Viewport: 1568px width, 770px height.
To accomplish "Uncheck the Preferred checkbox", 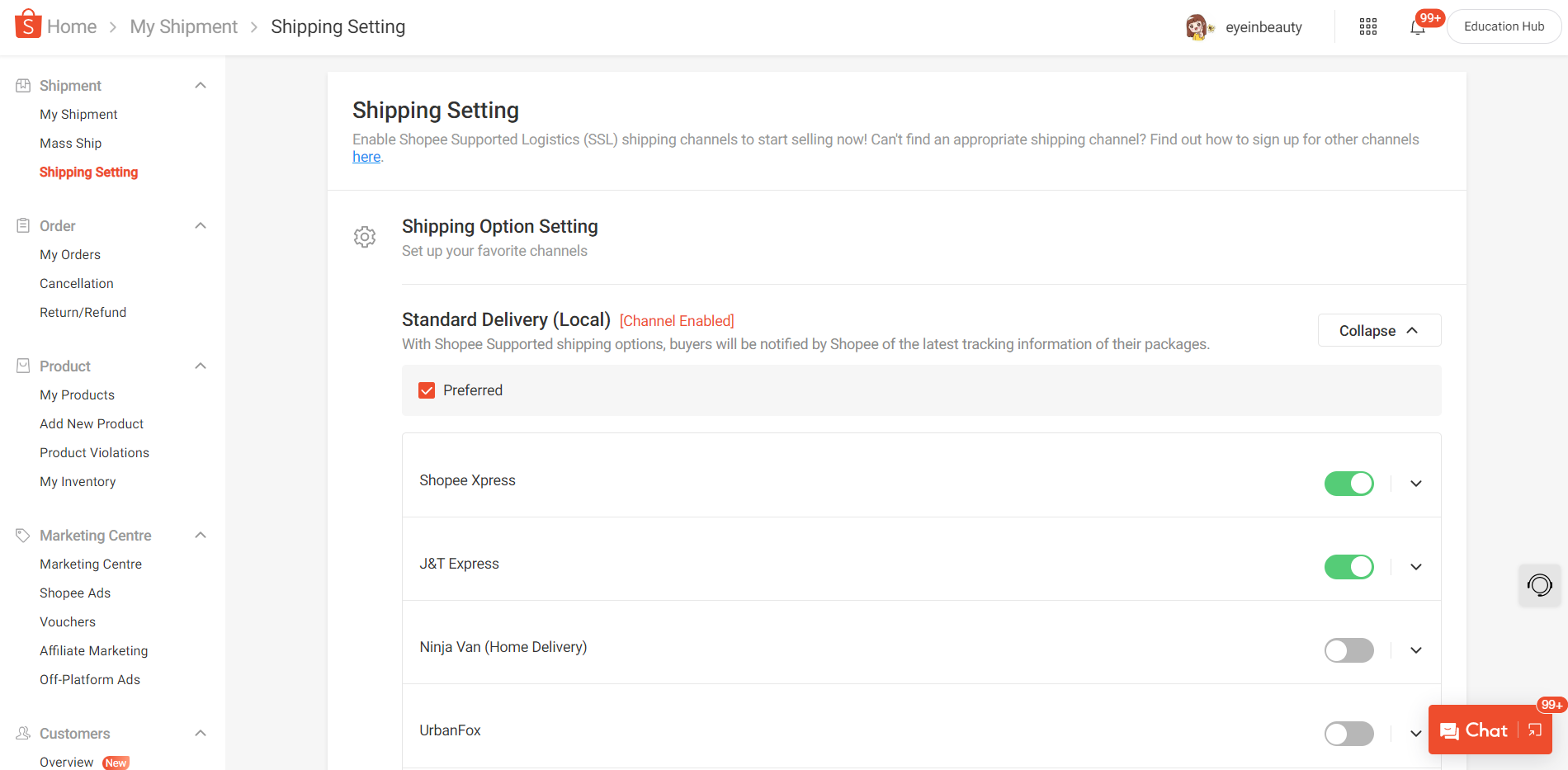I will (426, 390).
